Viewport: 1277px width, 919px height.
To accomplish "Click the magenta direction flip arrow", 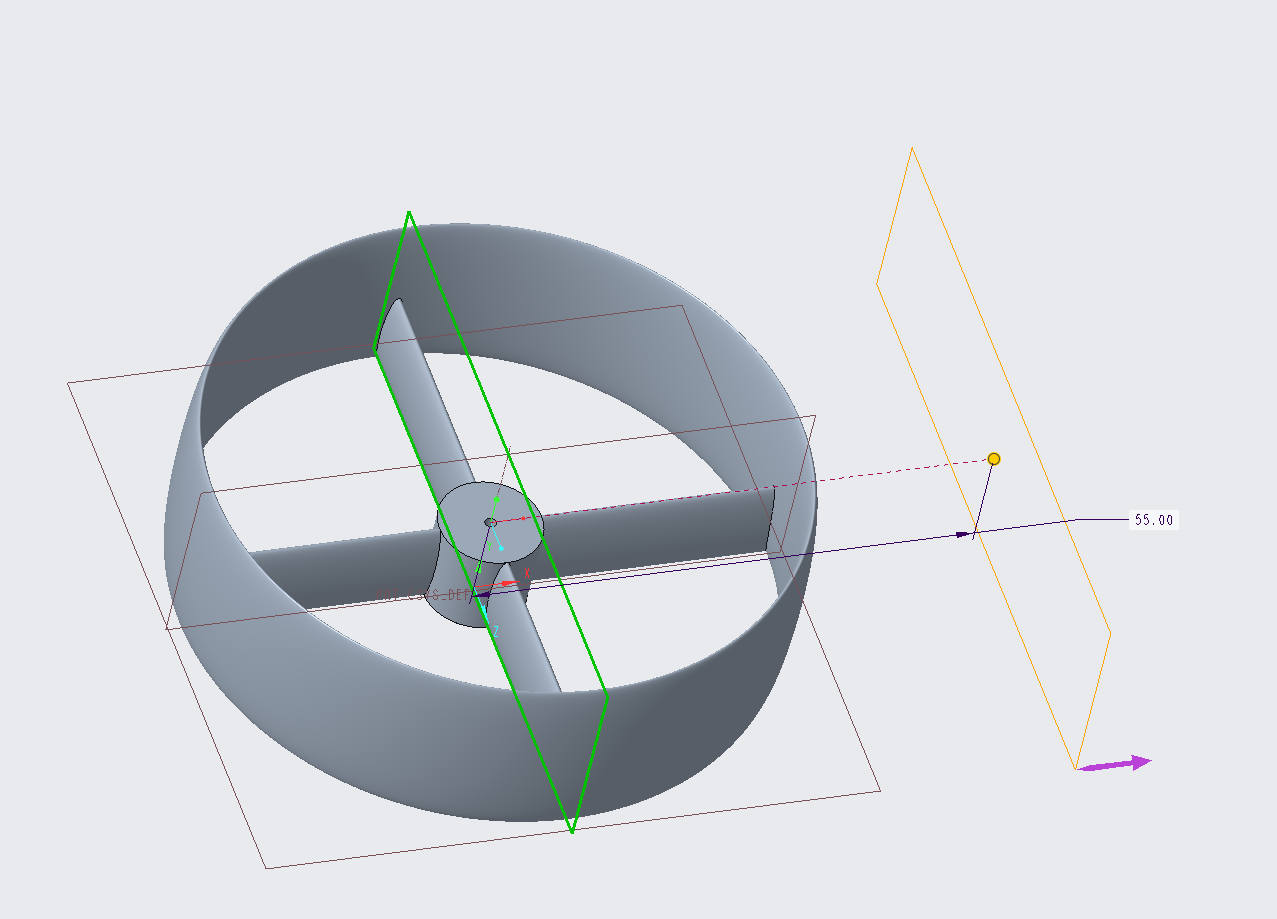I will pos(1114,764).
